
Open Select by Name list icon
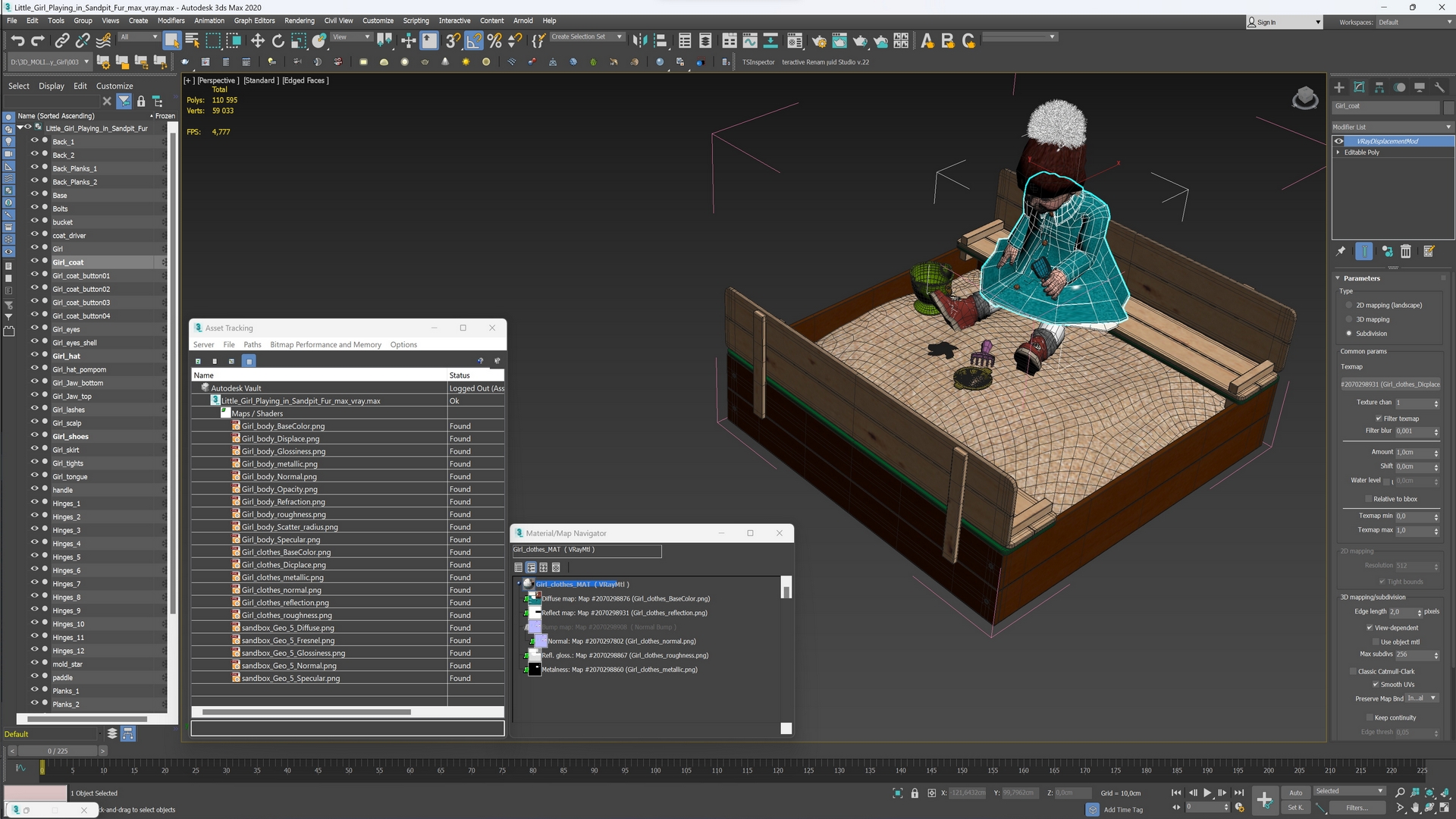[192, 40]
